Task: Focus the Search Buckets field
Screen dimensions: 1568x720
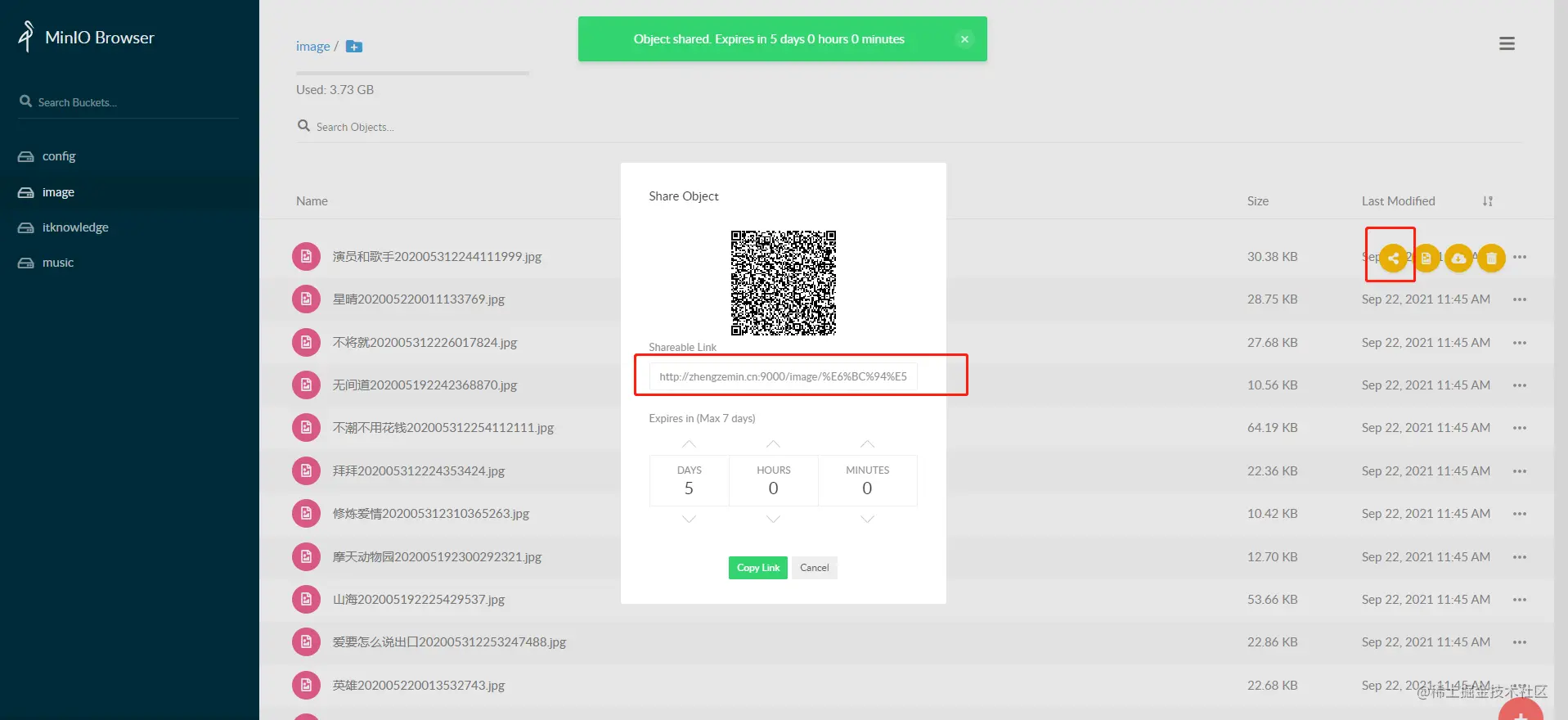Action: [x=128, y=102]
